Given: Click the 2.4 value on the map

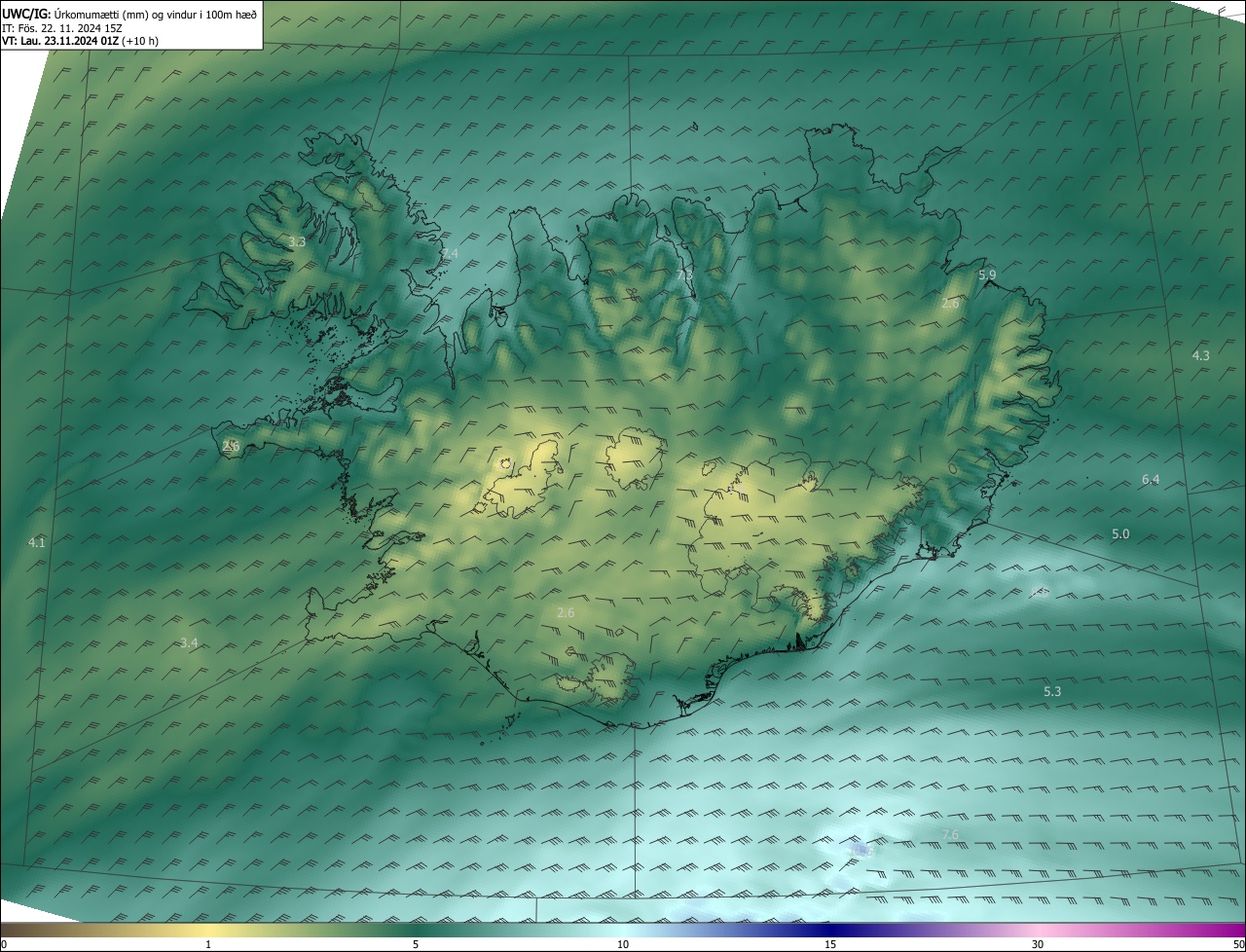Looking at the screenshot, I should click(449, 253).
